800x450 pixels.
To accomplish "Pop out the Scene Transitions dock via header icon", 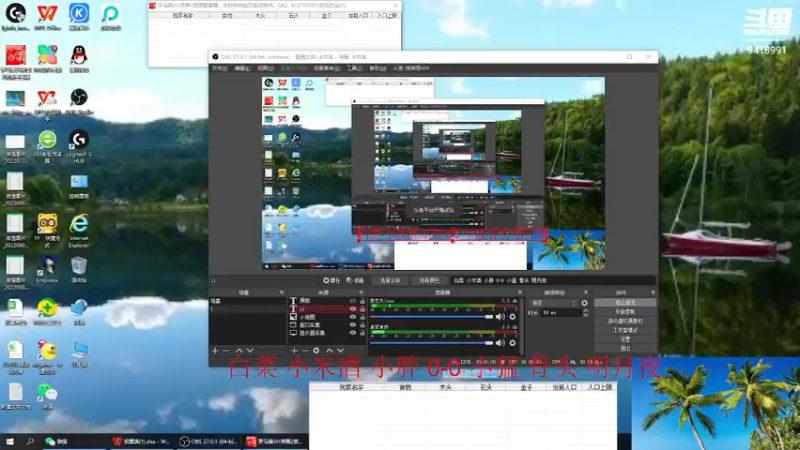I will (x=586, y=293).
